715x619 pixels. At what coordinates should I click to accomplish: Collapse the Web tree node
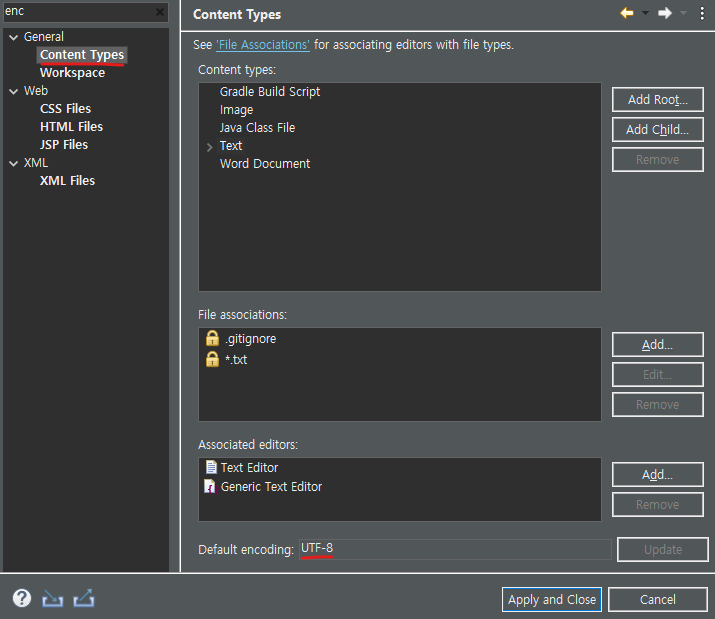pos(14,91)
